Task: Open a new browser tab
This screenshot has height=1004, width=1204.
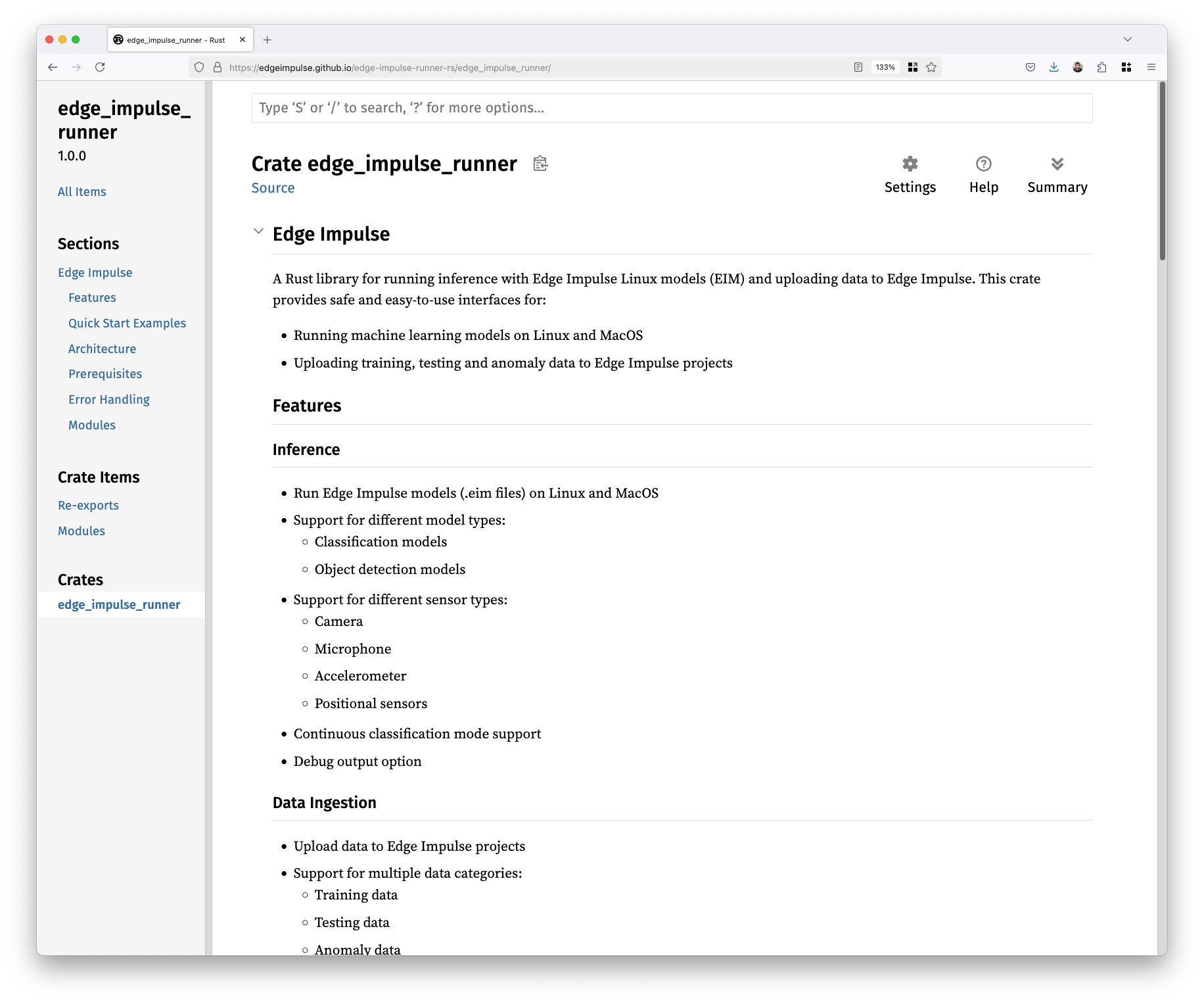Action: [x=267, y=40]
